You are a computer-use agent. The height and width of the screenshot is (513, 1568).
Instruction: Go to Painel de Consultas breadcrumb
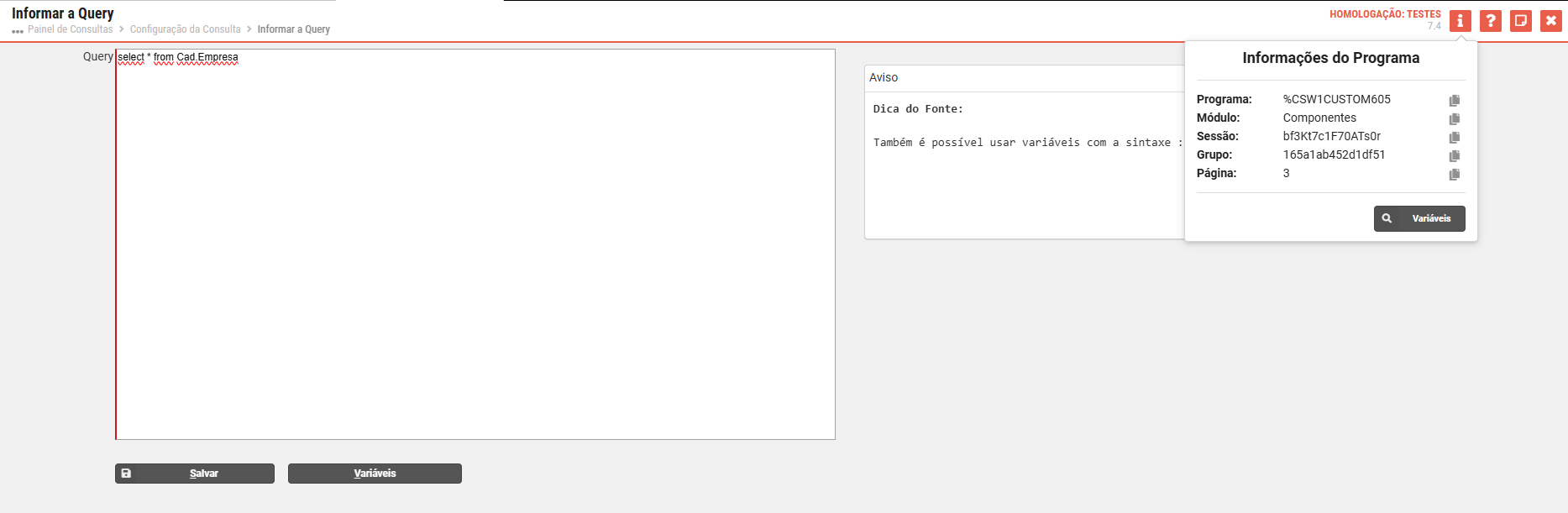tap(70, 29)
